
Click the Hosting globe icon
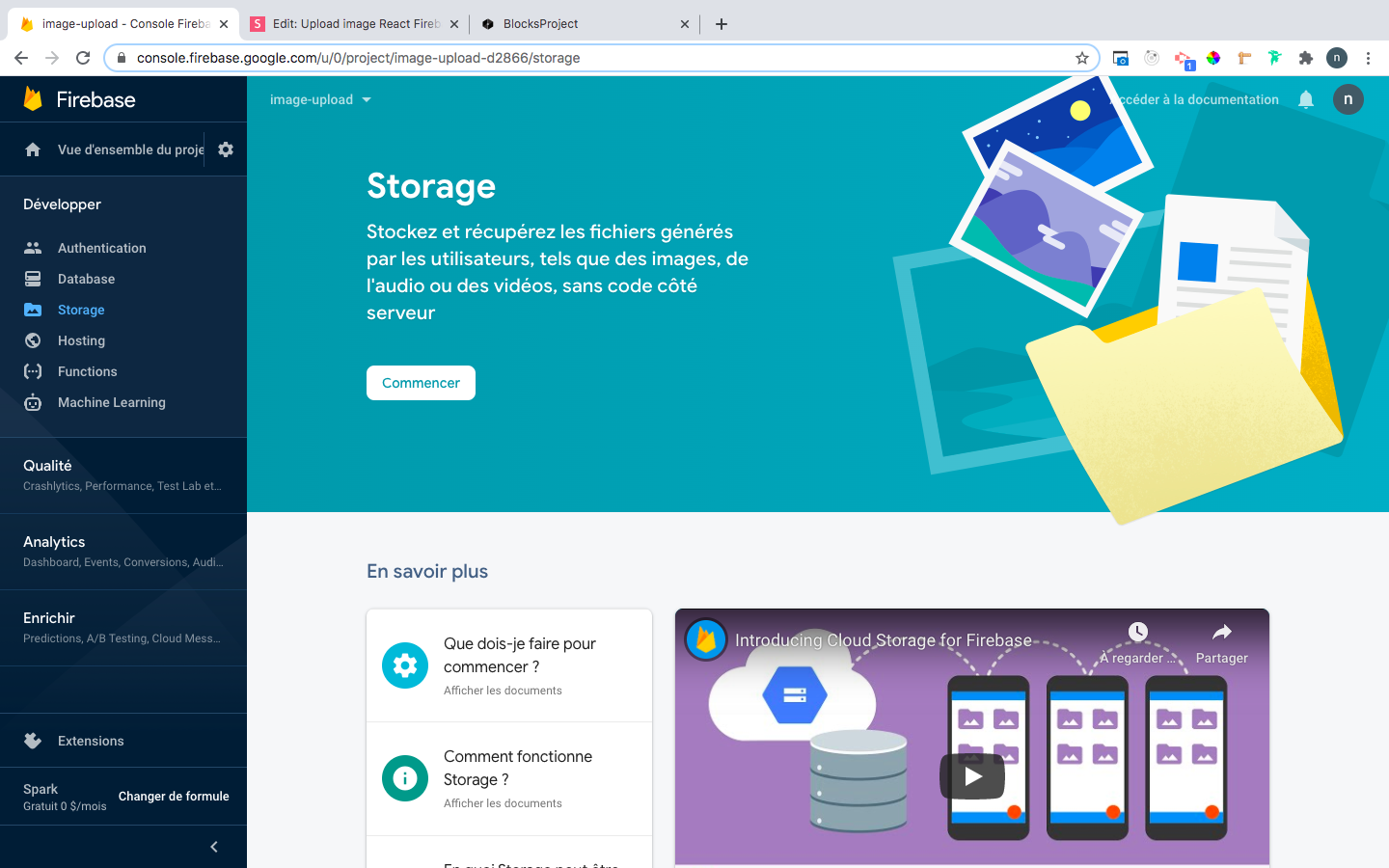tap(33, 340)
